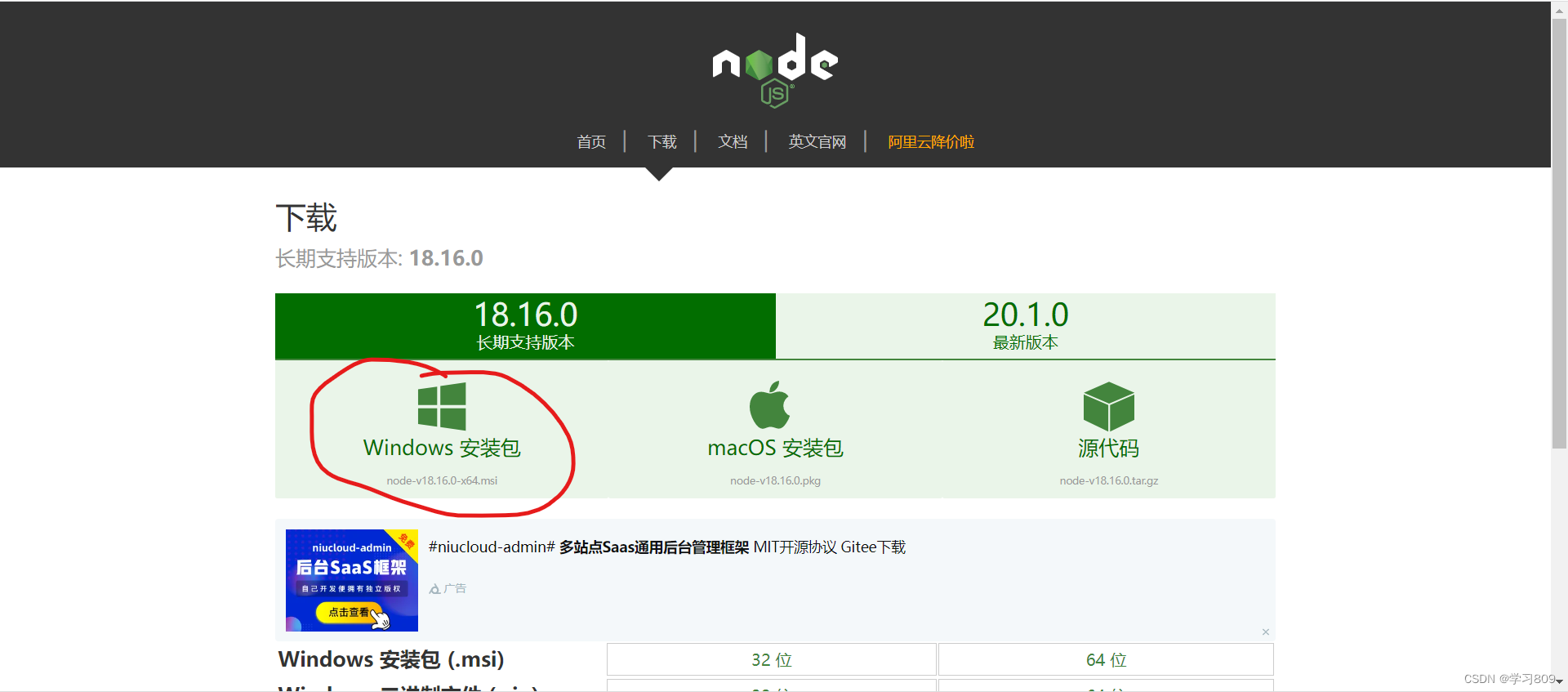Open the 阿里云降价啦 promo link

pos(931,142)
